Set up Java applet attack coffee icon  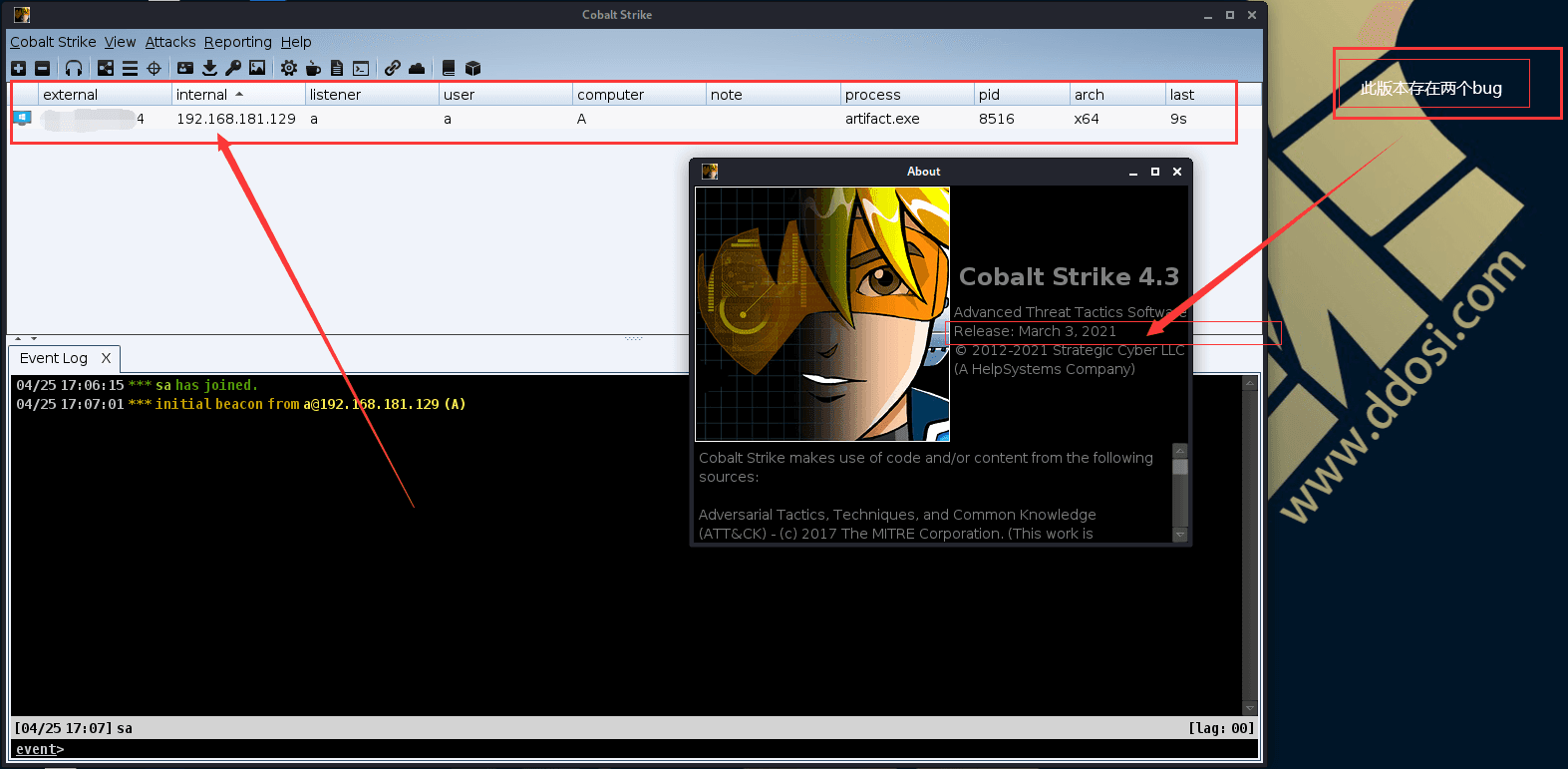(x=313, y=68)
